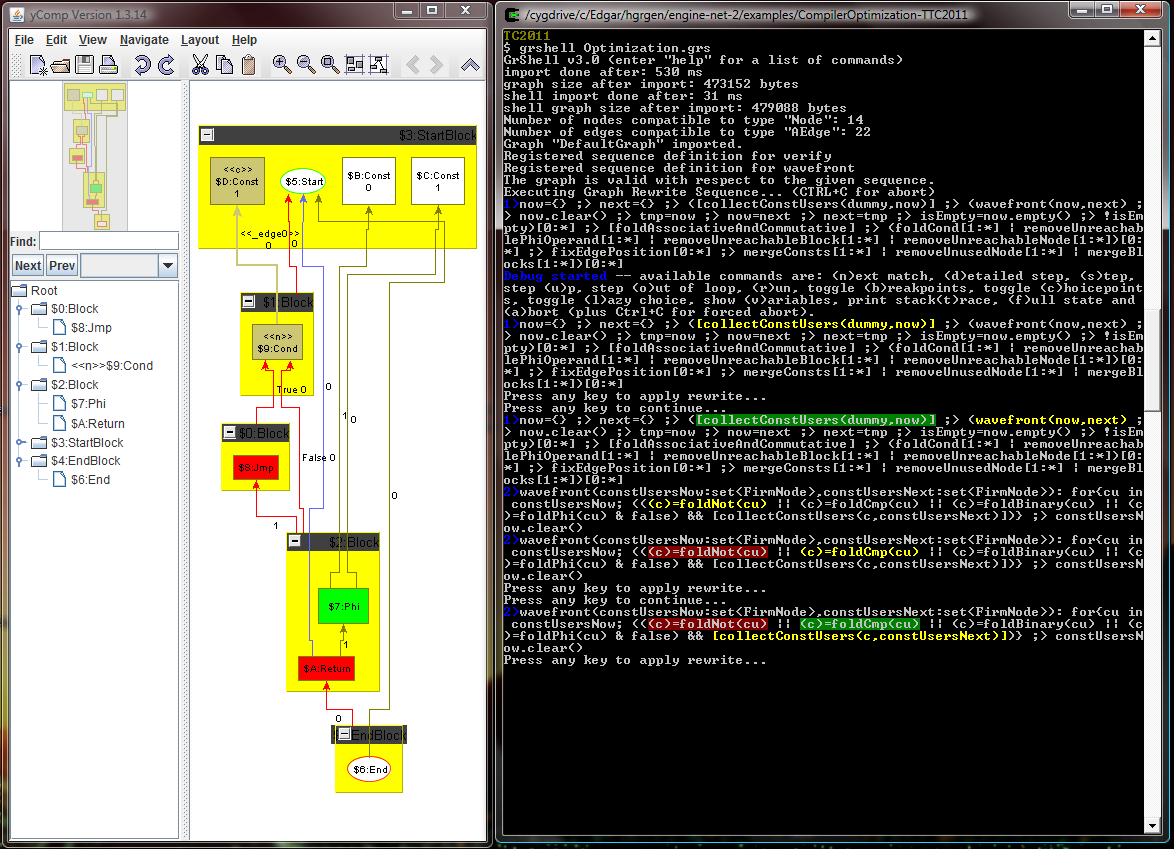The image size is (1174, 849).
Task: Open the dropdown next to Prev button
Action: tap(167, 266)
